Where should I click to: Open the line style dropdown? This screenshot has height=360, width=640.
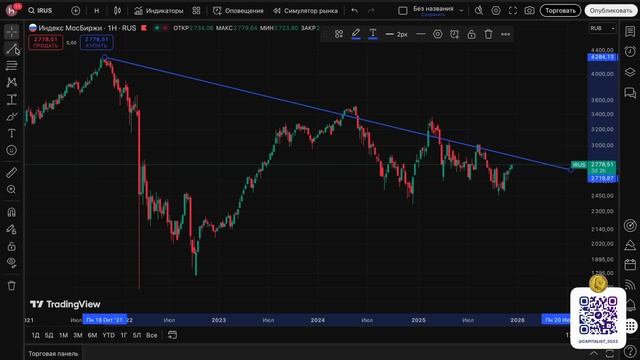tap(420, 34)
